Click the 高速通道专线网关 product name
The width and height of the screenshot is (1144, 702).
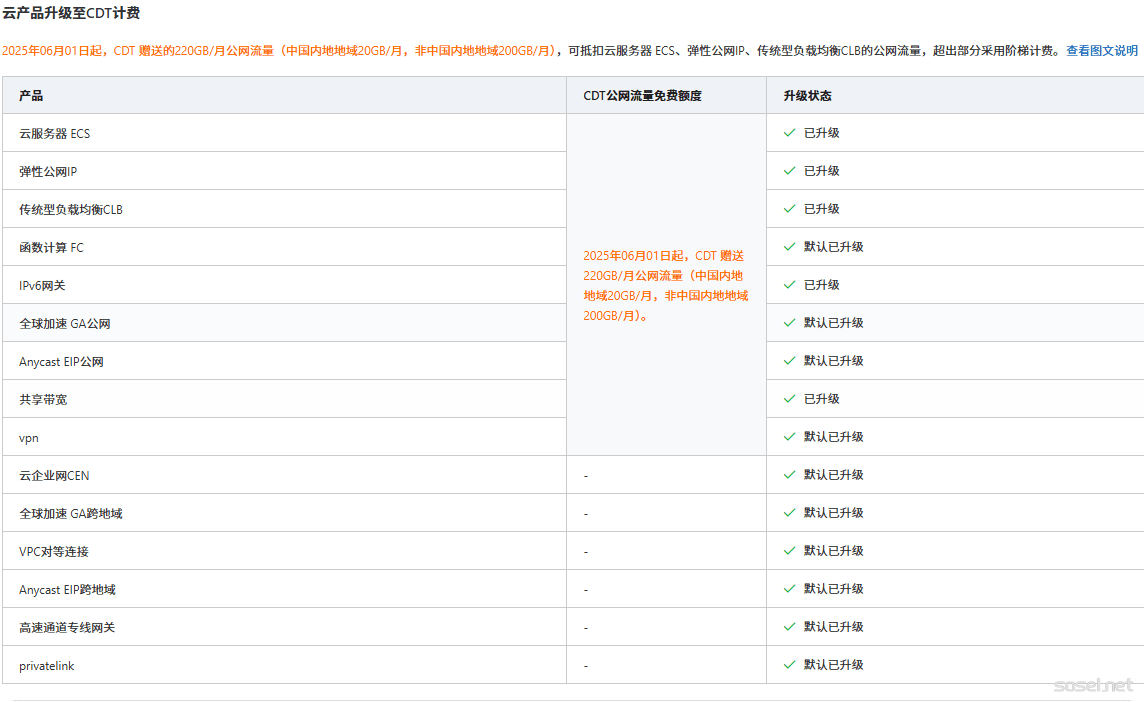[x=67, y=628]
